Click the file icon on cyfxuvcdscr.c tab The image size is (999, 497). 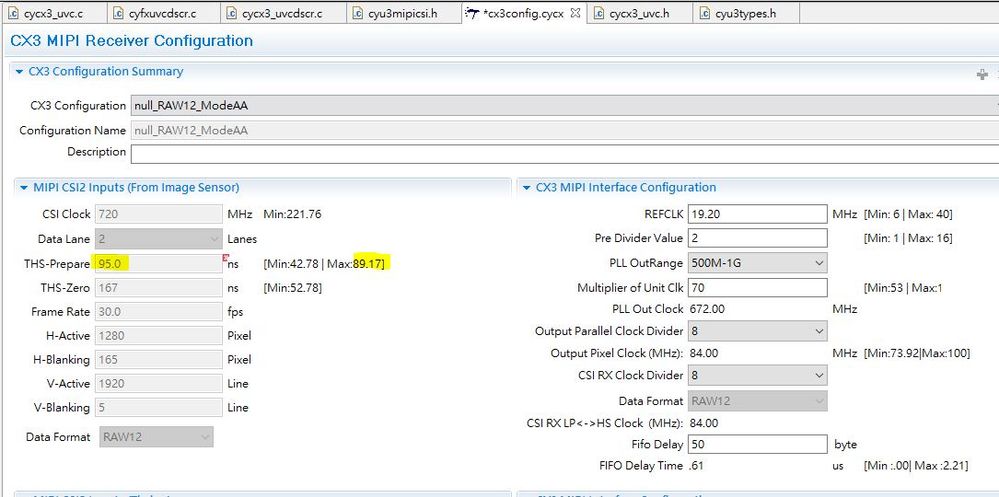click(119, 13)
